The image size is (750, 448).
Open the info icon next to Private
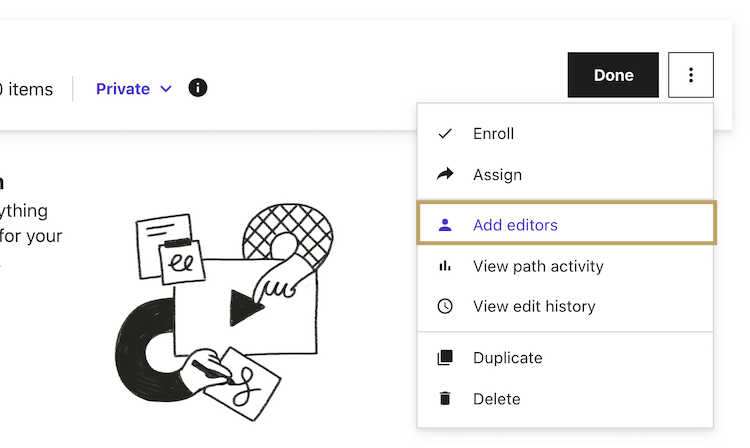(198, 88)
